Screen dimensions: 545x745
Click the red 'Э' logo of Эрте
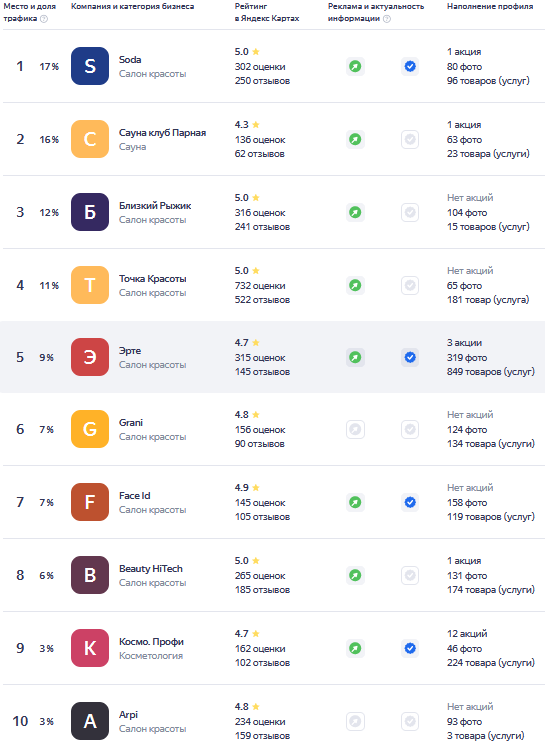pyautogui.click(x=90, y=357)
